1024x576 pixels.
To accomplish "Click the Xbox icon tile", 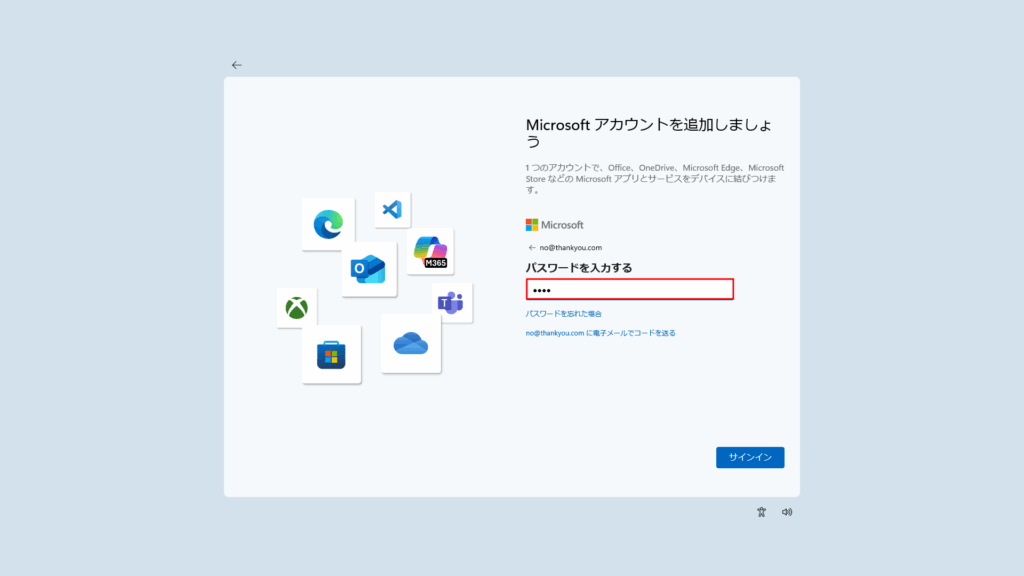I will (x=296, y=308).
